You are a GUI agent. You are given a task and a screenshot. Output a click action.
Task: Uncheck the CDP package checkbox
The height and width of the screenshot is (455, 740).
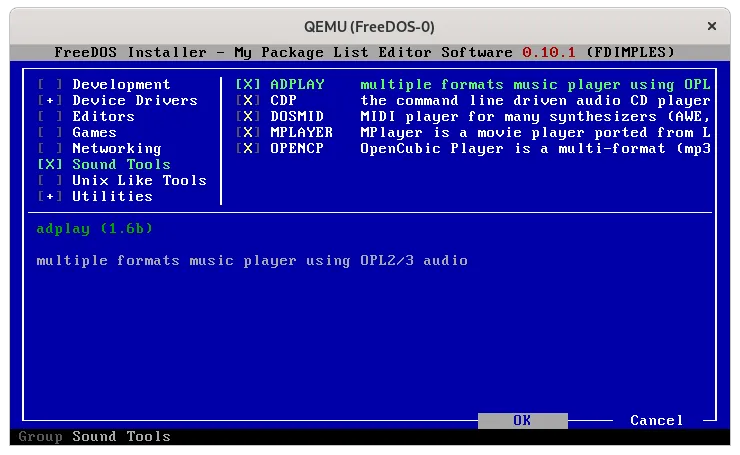(247, 101)
